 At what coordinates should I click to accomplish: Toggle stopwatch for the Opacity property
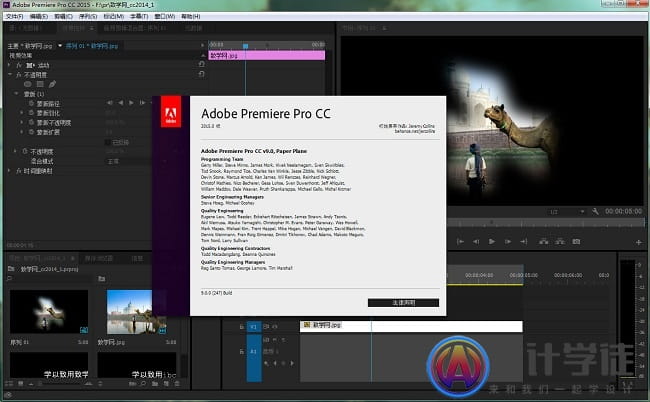(x=25, y=151)
